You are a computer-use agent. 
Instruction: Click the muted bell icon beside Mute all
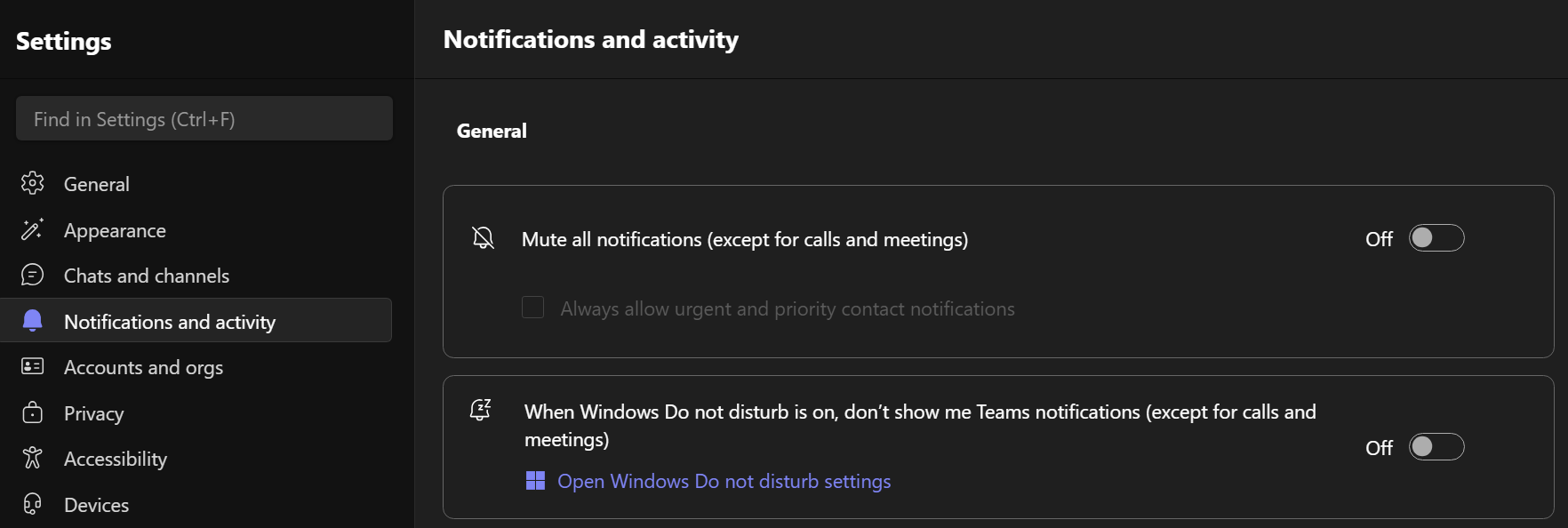[x=483, y=238]
